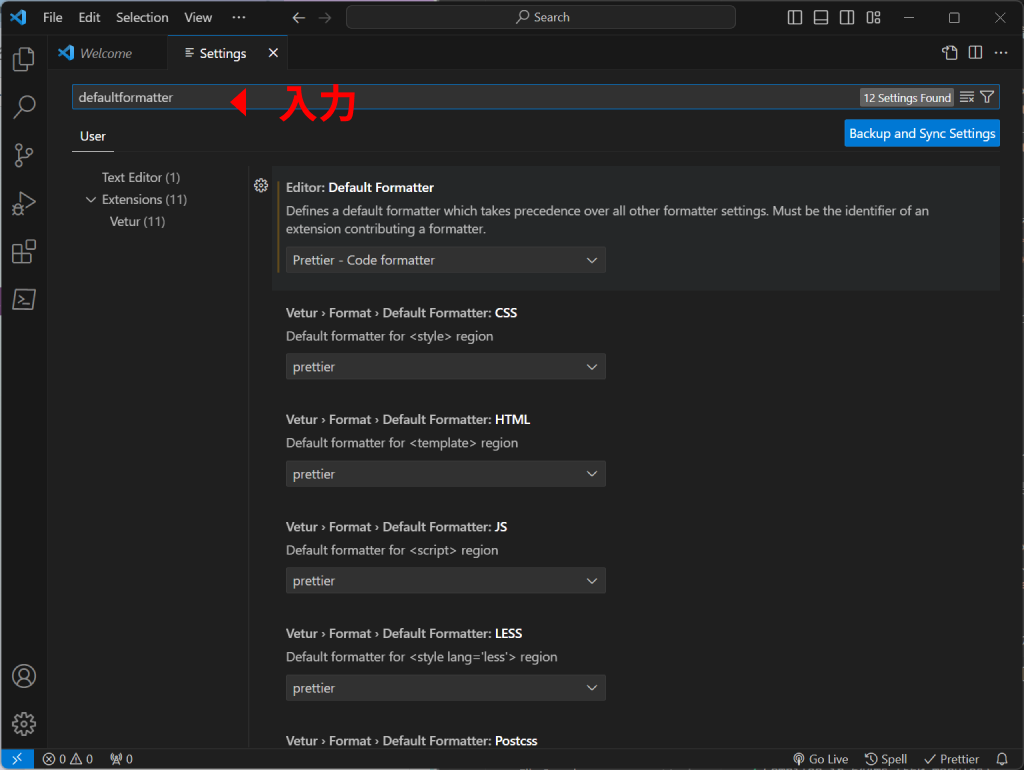Collapse the Extensions (11) tree node

click(x=91, y=199)
